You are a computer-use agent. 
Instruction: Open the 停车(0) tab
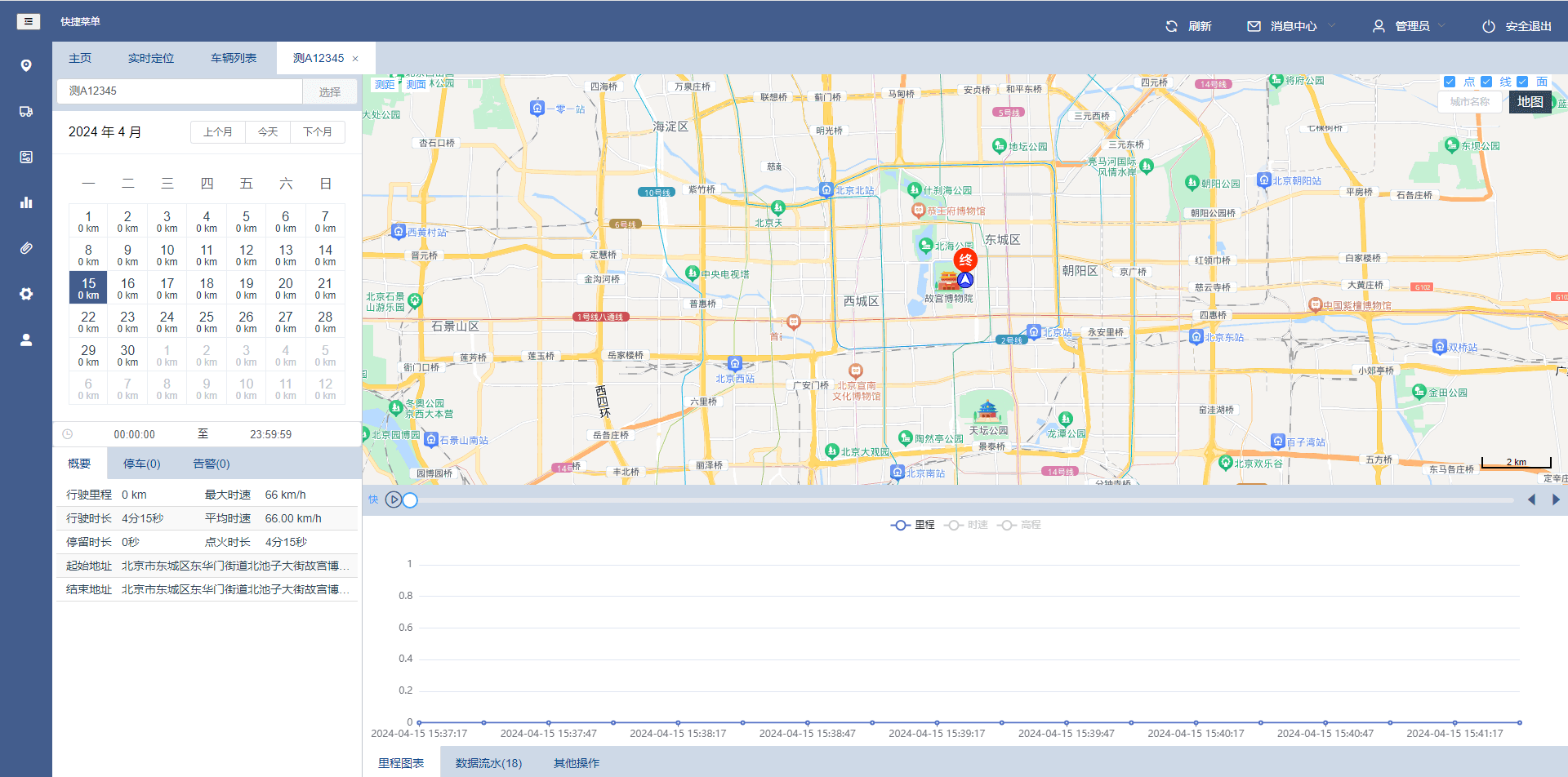click(142, 464)
